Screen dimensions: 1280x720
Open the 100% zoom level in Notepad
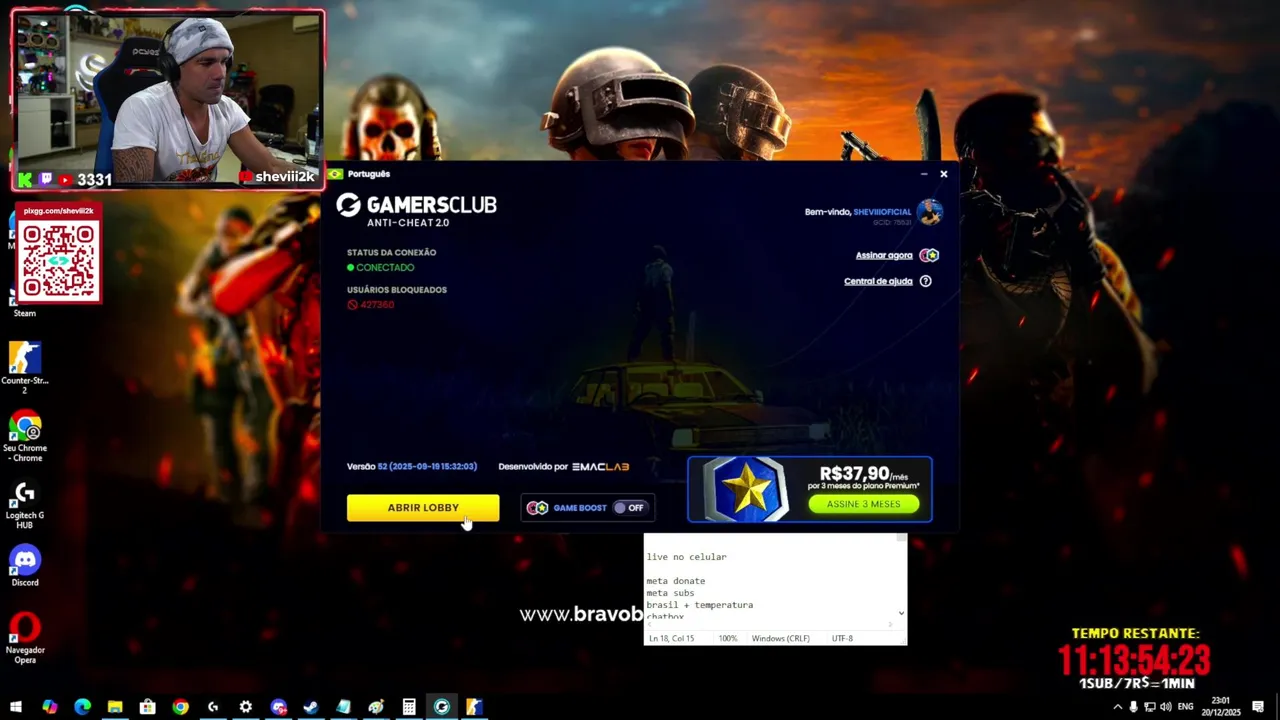pos(728,638)
